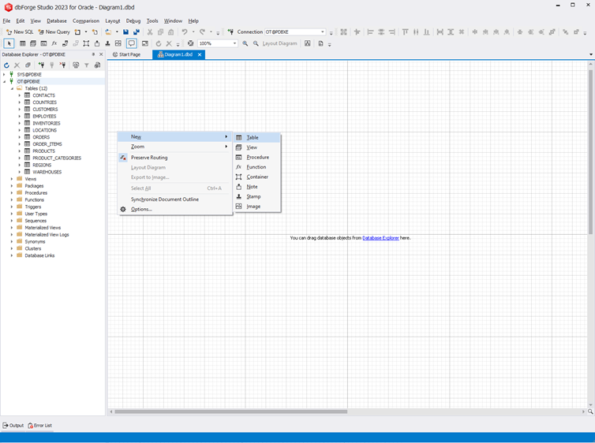This screenshot has height=443, width=595.
Task: Select the Materialized View Logs folder
Action: [x=47, y=235]
